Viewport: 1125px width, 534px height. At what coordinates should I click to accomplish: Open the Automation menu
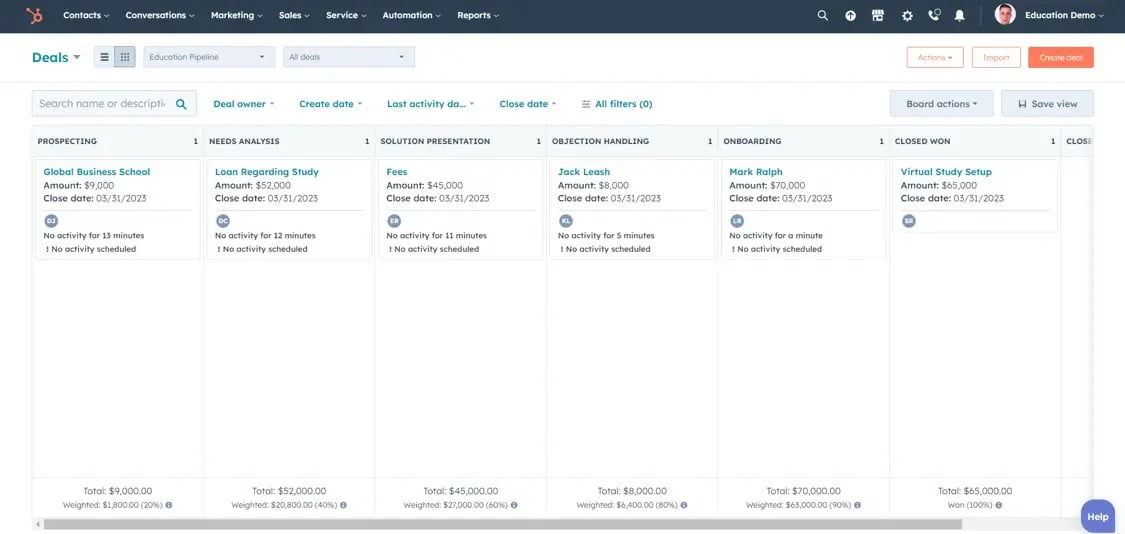point(412,15)
